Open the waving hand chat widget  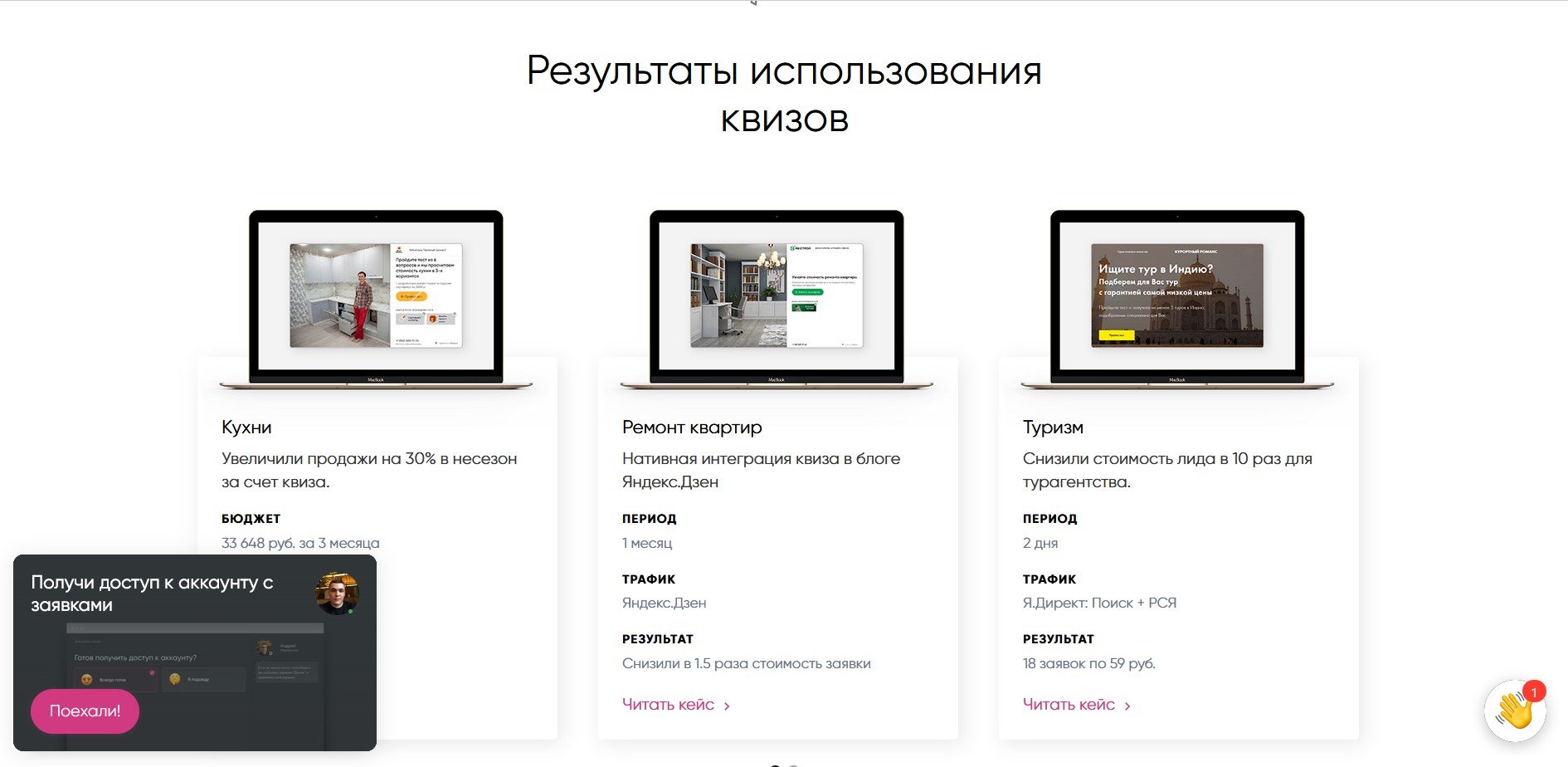pos(1514,711)
